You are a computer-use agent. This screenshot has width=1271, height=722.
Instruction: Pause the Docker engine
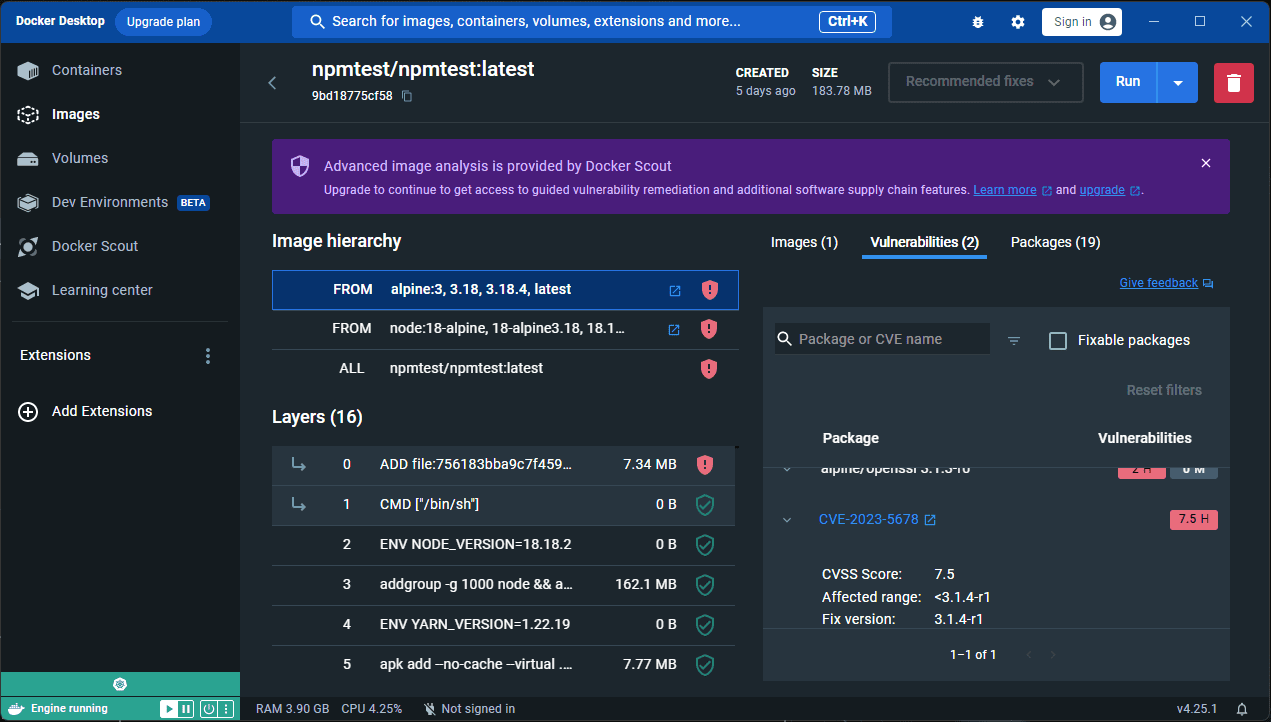coord(187,709)
